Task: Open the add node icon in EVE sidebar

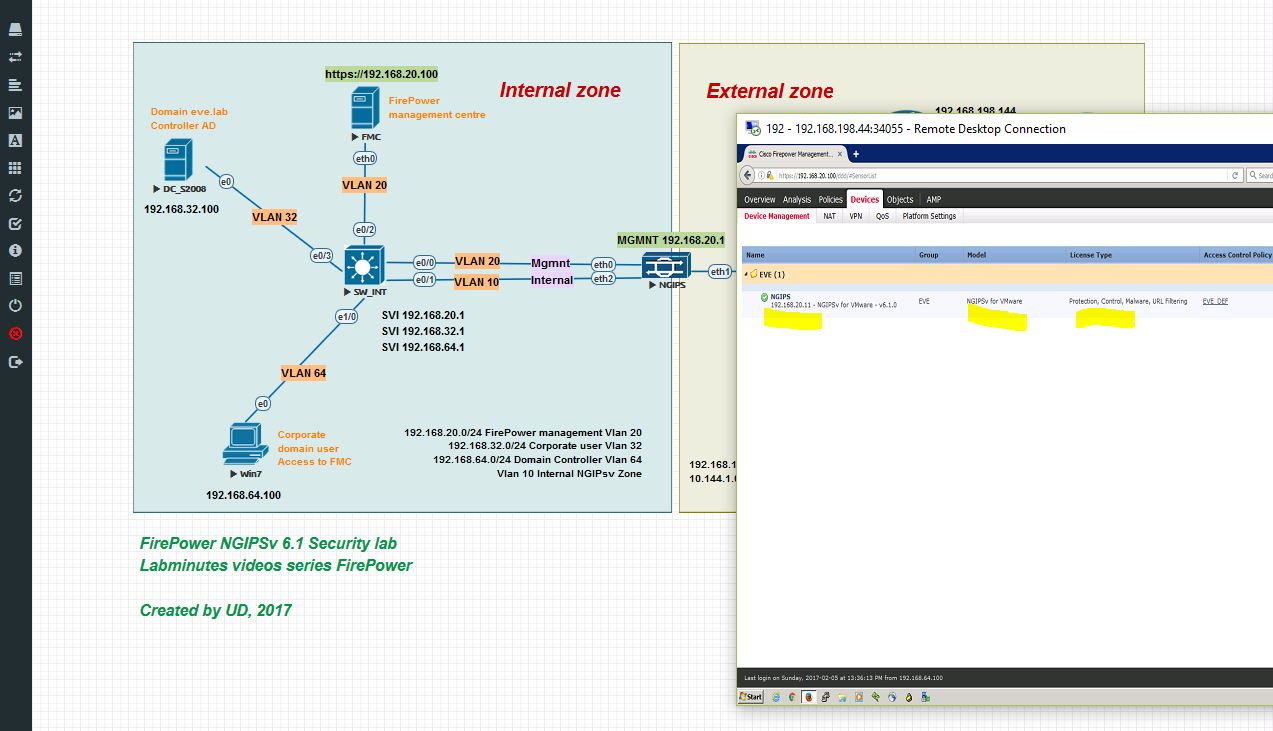Action: coord(15,30)
